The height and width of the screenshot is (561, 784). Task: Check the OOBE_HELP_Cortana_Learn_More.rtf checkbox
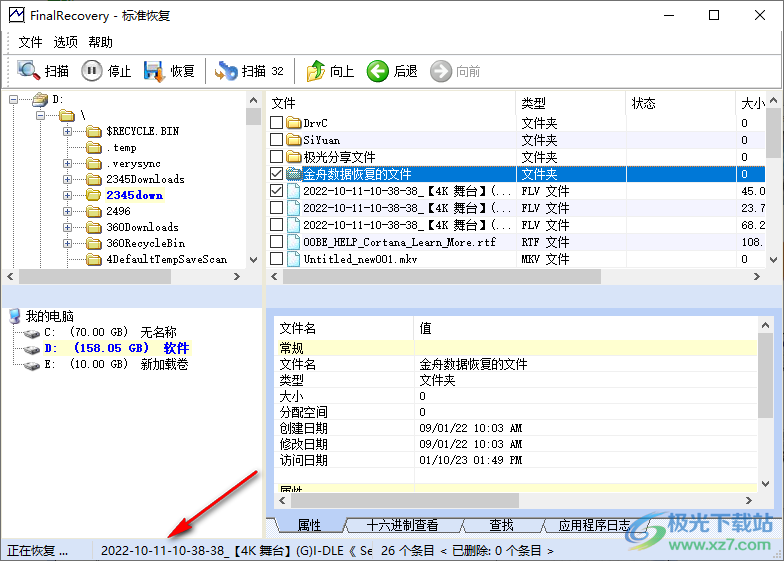point(276,242)
